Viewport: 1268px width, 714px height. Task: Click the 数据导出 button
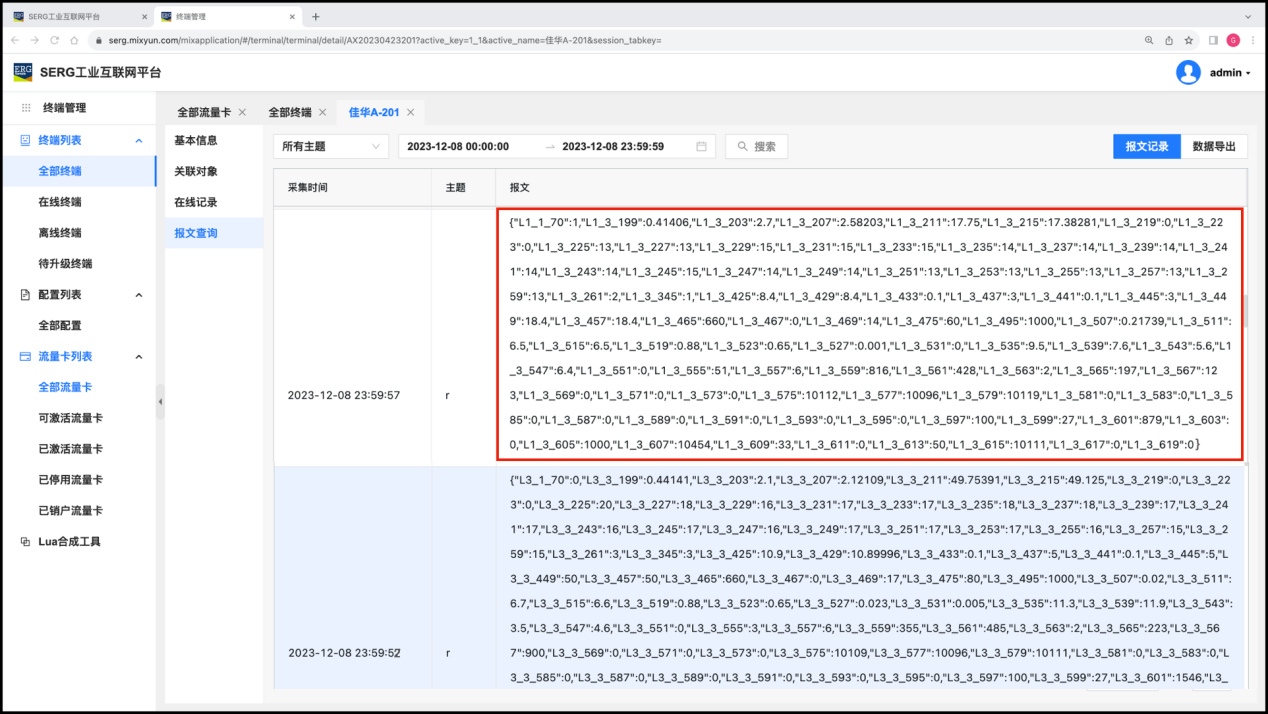pyautogui.click(x=1214, y=146)
